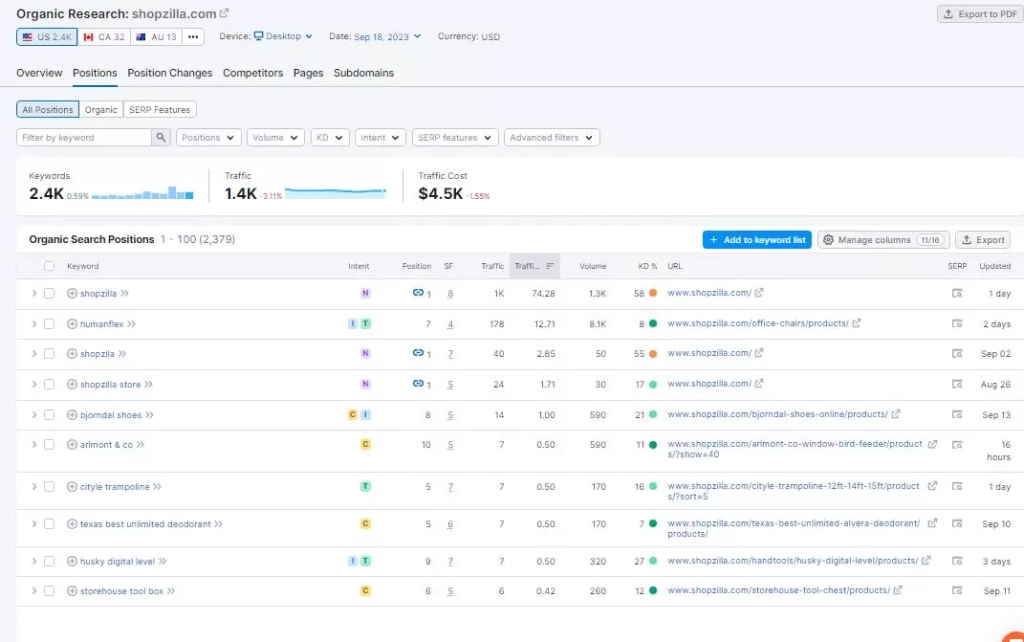Image resolution: width=1024 pixels, height=642 pixels.
Task: Check the box for keyword shopzila
Action: [49, 353]
